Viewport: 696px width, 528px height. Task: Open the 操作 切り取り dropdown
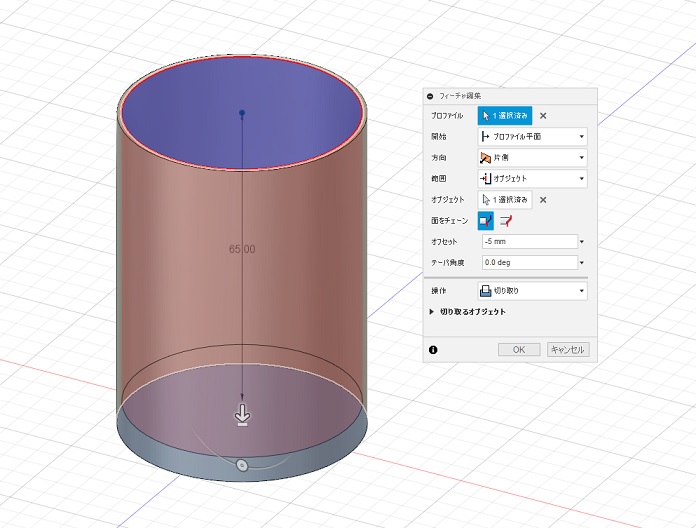tap(532, 291)
